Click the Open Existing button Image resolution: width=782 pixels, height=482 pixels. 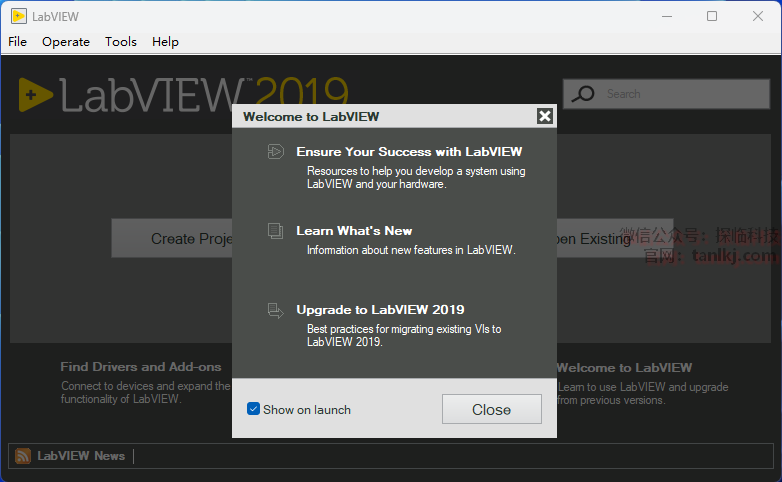point(614,238)
